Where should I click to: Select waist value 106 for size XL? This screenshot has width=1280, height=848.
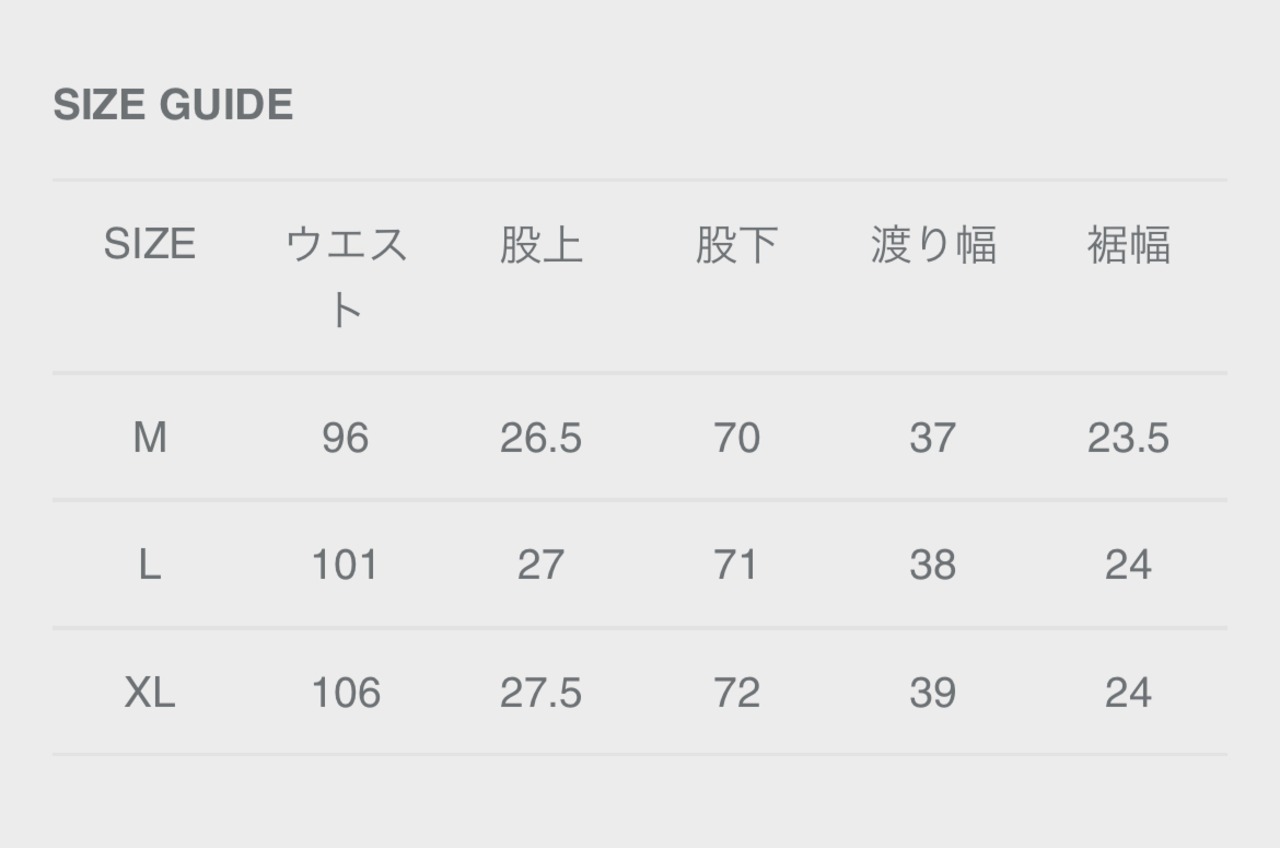click(x=346, y=692)
